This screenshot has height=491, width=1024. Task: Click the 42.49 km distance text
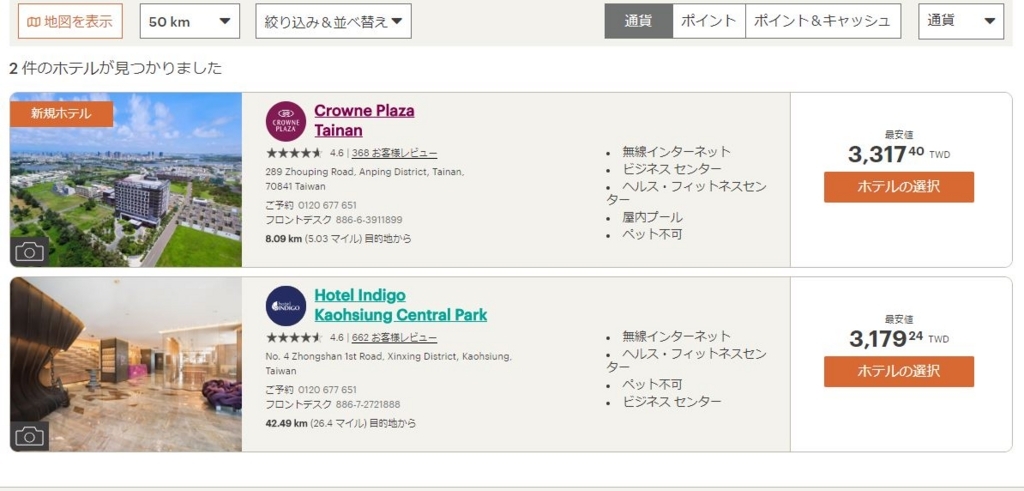tap(340, 423)
